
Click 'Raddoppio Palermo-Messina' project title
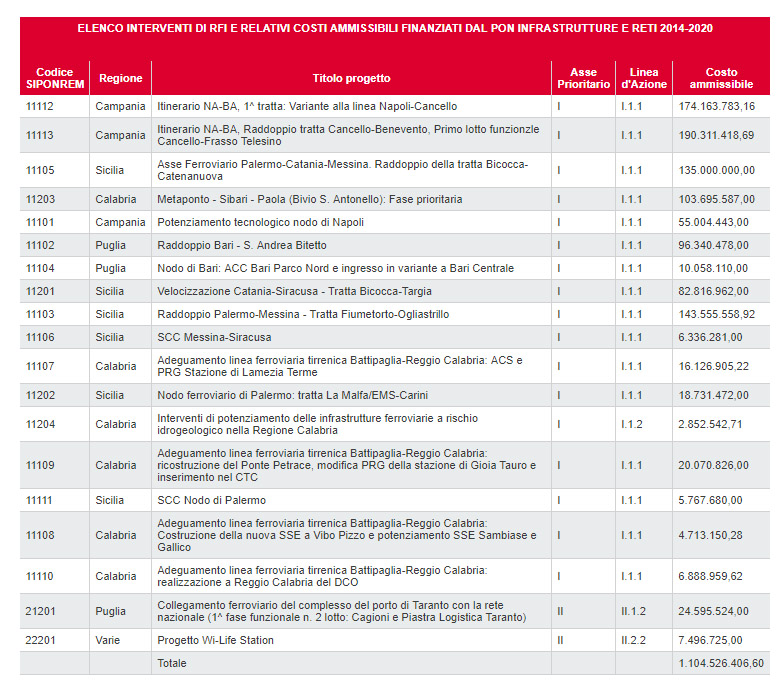(x=303, y=314)
